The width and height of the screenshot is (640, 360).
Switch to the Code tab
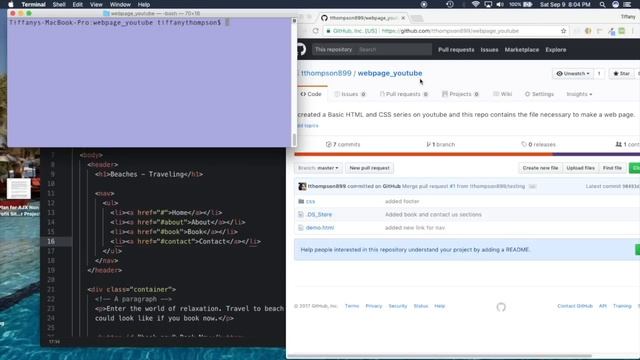click(311, 94)
